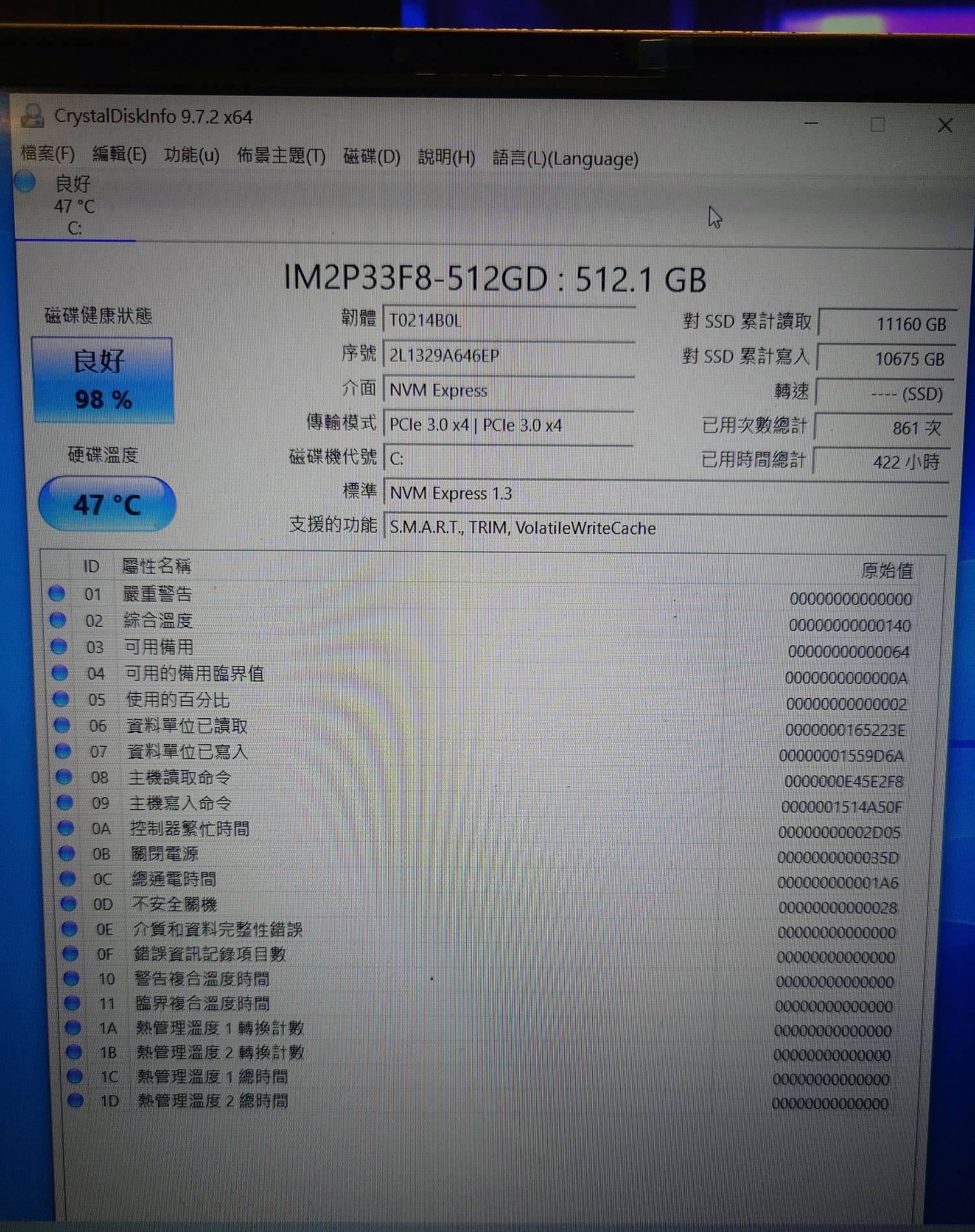Open the 功能(u) menu
975x1232 pixels.
(191, 155)
